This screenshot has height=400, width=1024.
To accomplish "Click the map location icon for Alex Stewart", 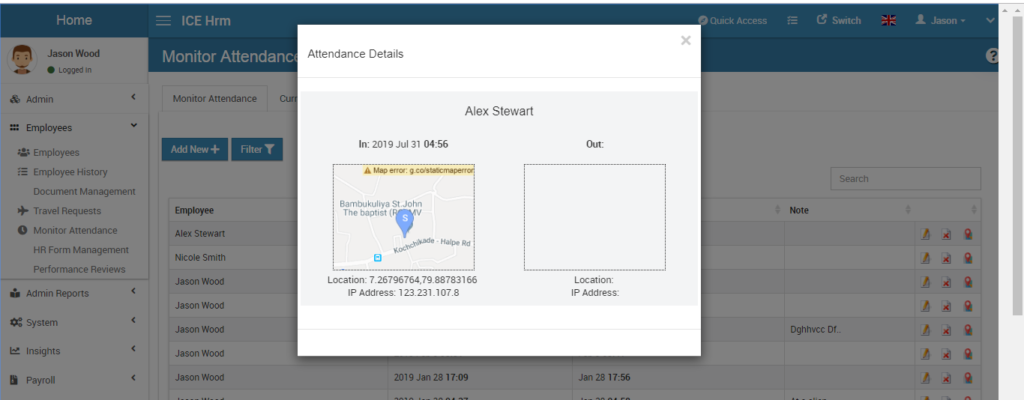I will (967, 234).
